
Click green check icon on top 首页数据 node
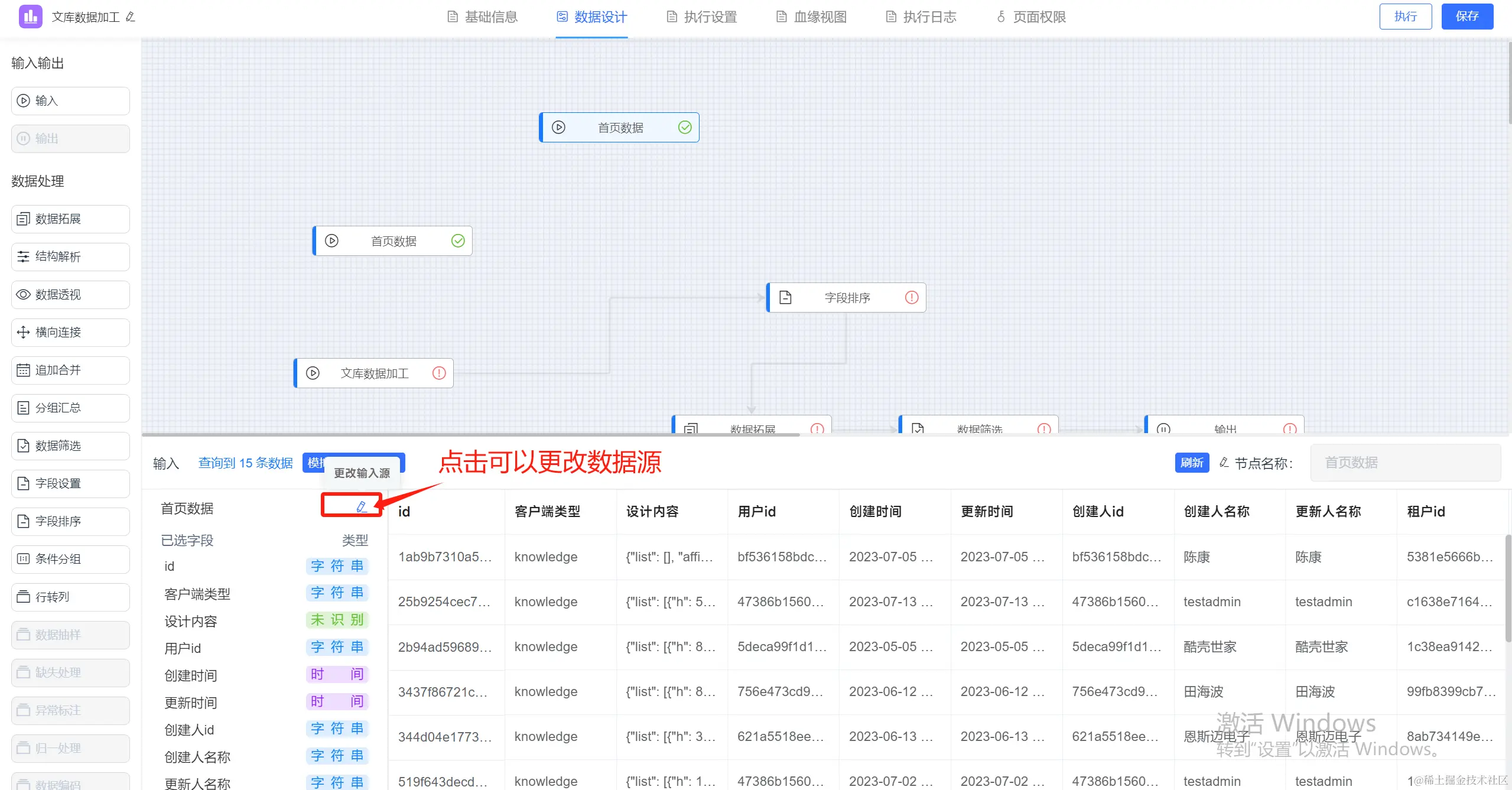point(684,128)
